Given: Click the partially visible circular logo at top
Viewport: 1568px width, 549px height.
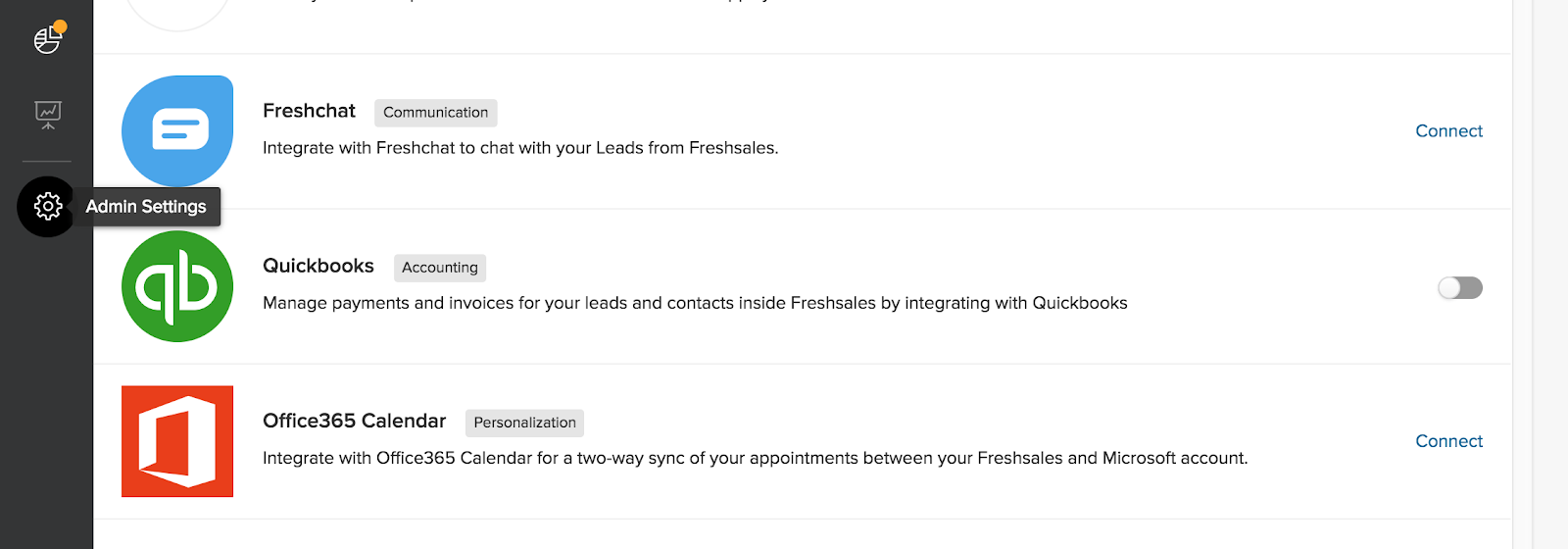Looking at the screenshot, I should [x=177, y=14].
